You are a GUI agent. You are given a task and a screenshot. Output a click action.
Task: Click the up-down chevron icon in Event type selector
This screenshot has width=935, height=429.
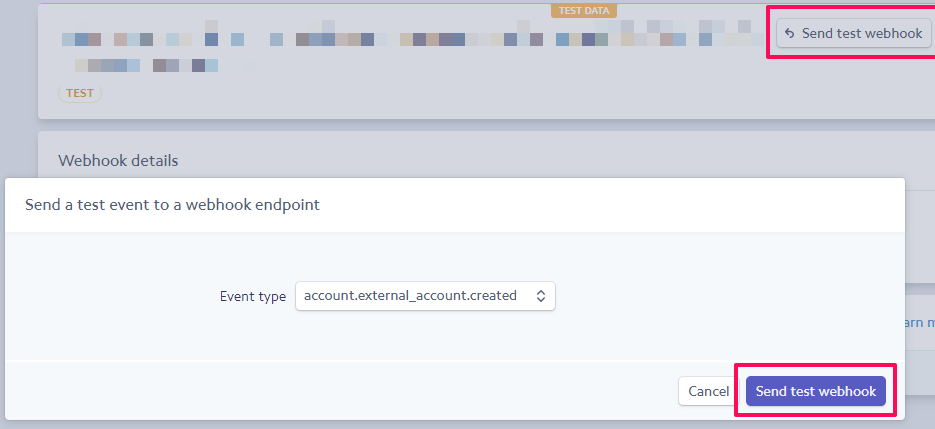click(x=540, y=296)
